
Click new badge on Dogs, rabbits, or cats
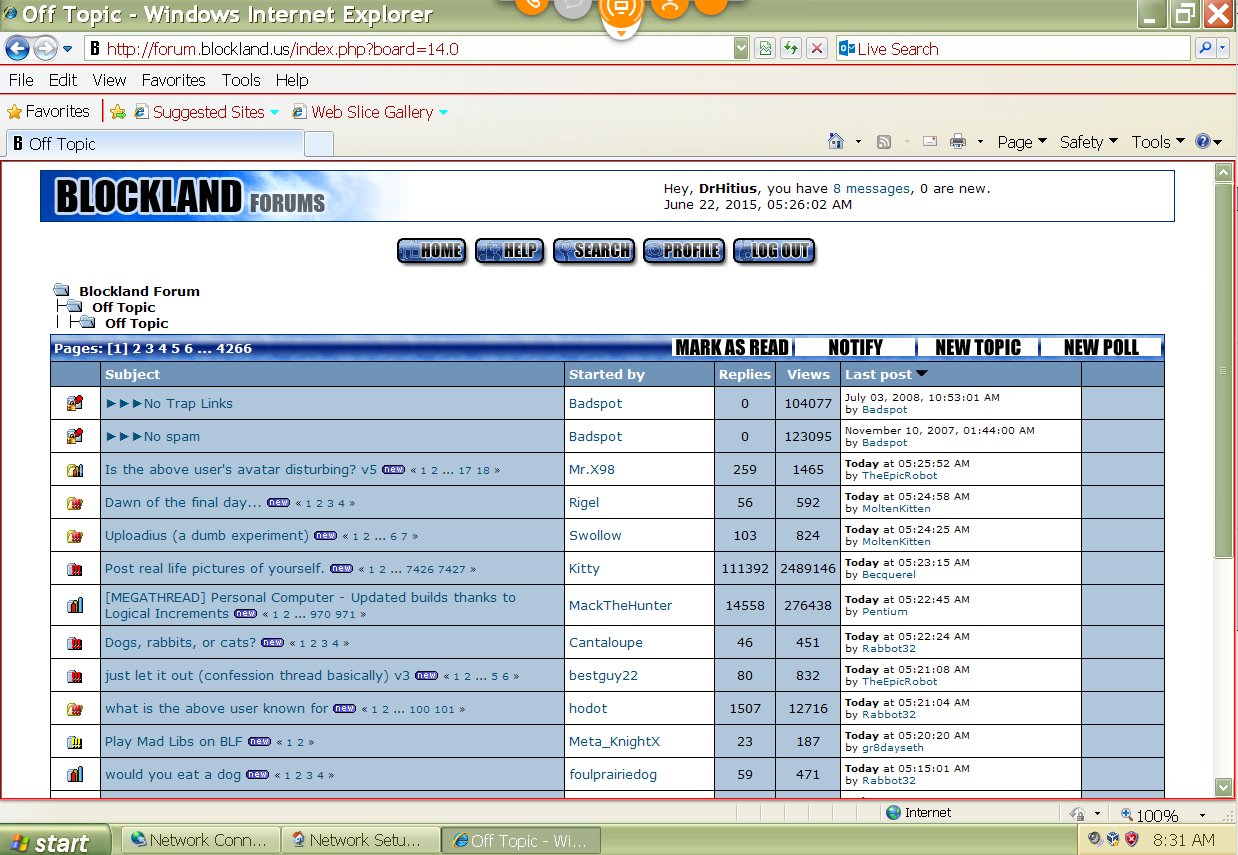(272, 642)
